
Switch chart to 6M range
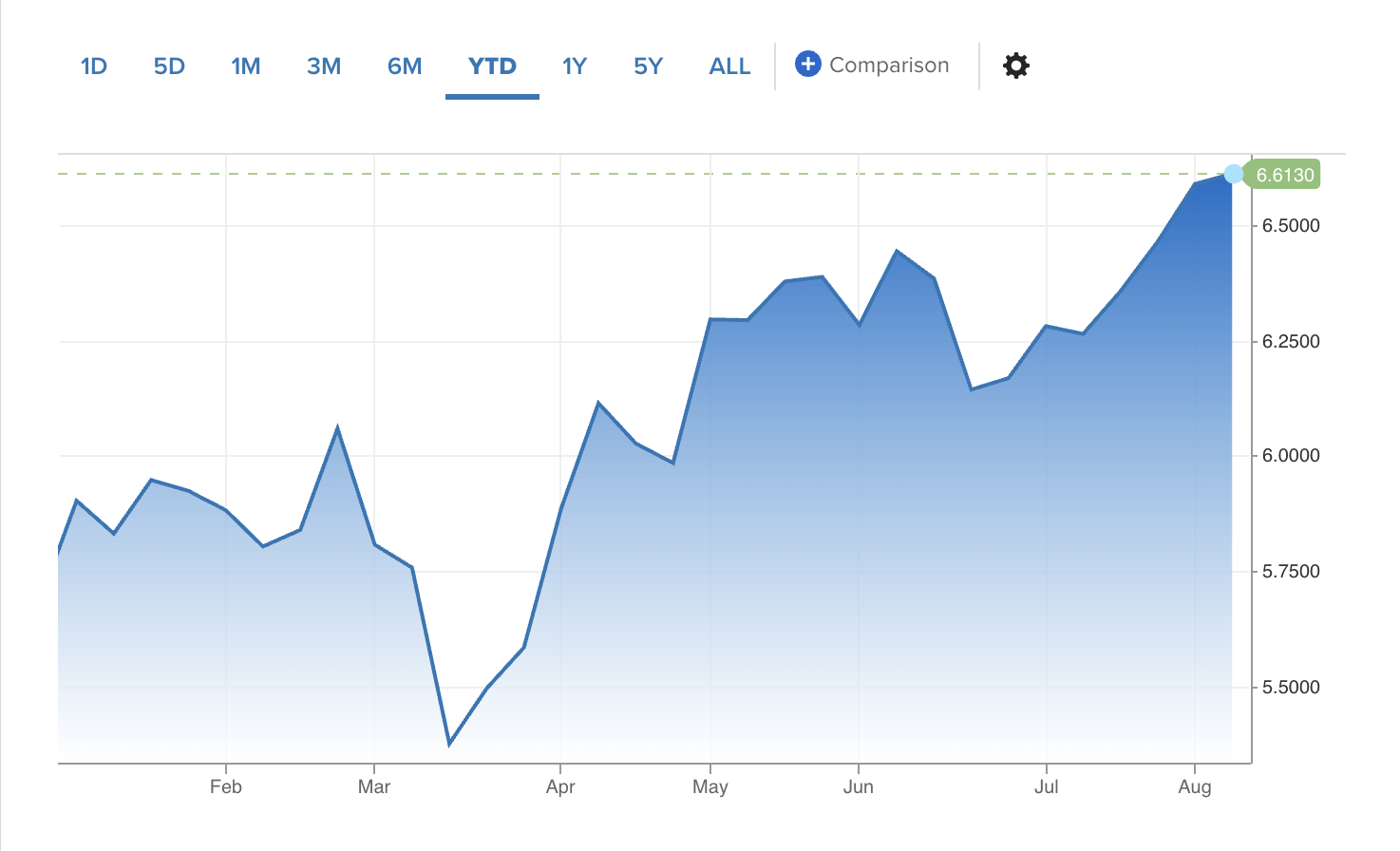point(405,66)
